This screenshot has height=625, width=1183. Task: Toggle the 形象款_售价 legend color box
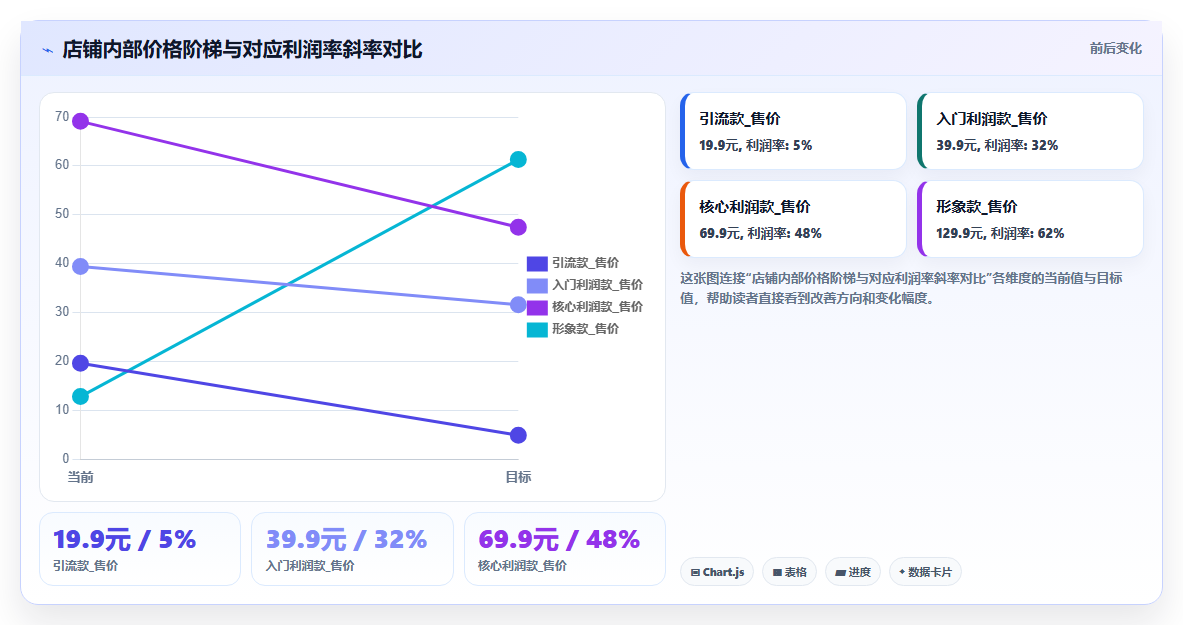point(537,329)
